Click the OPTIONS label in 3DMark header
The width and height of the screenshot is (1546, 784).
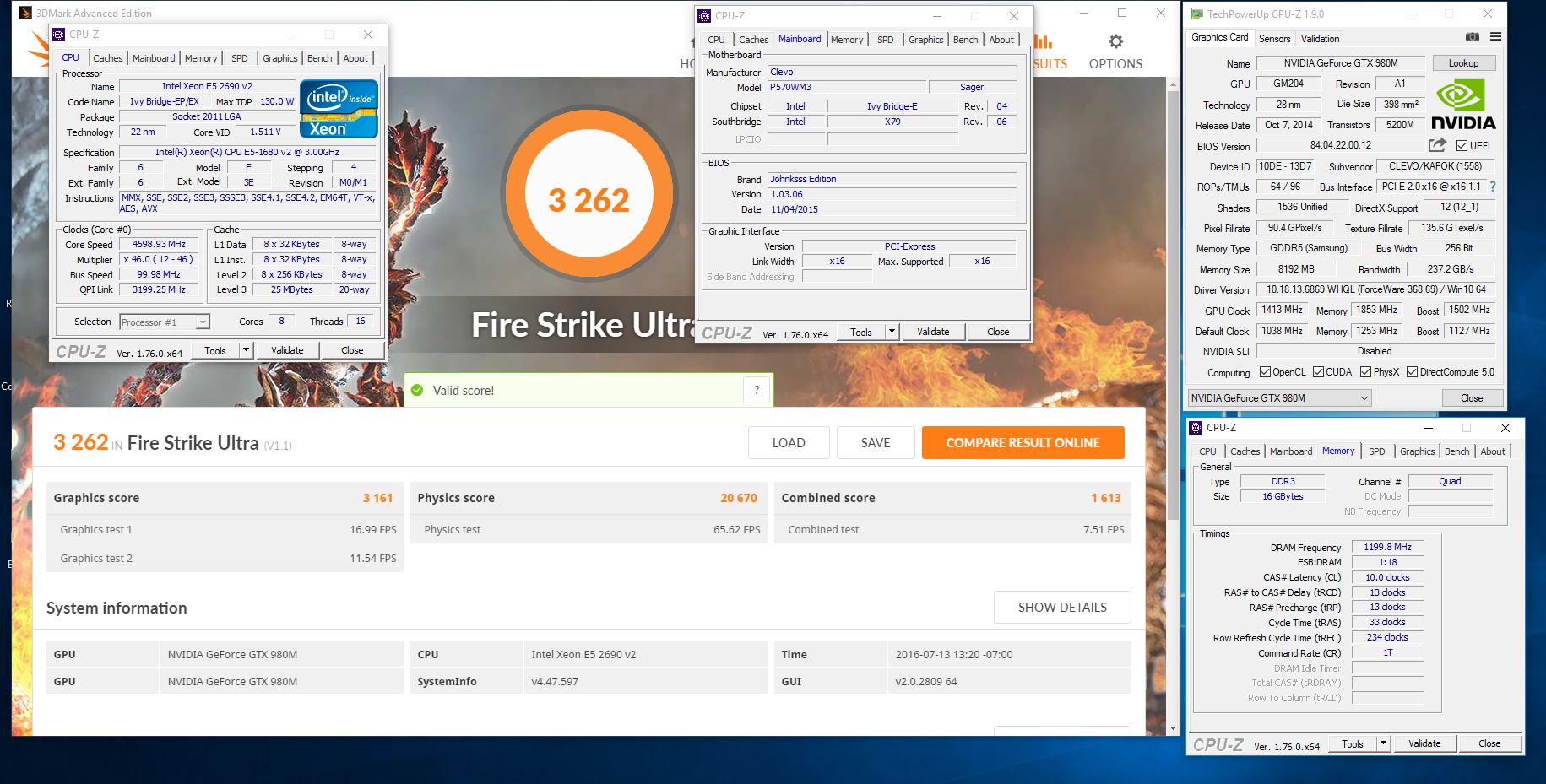click(1115, 64)
